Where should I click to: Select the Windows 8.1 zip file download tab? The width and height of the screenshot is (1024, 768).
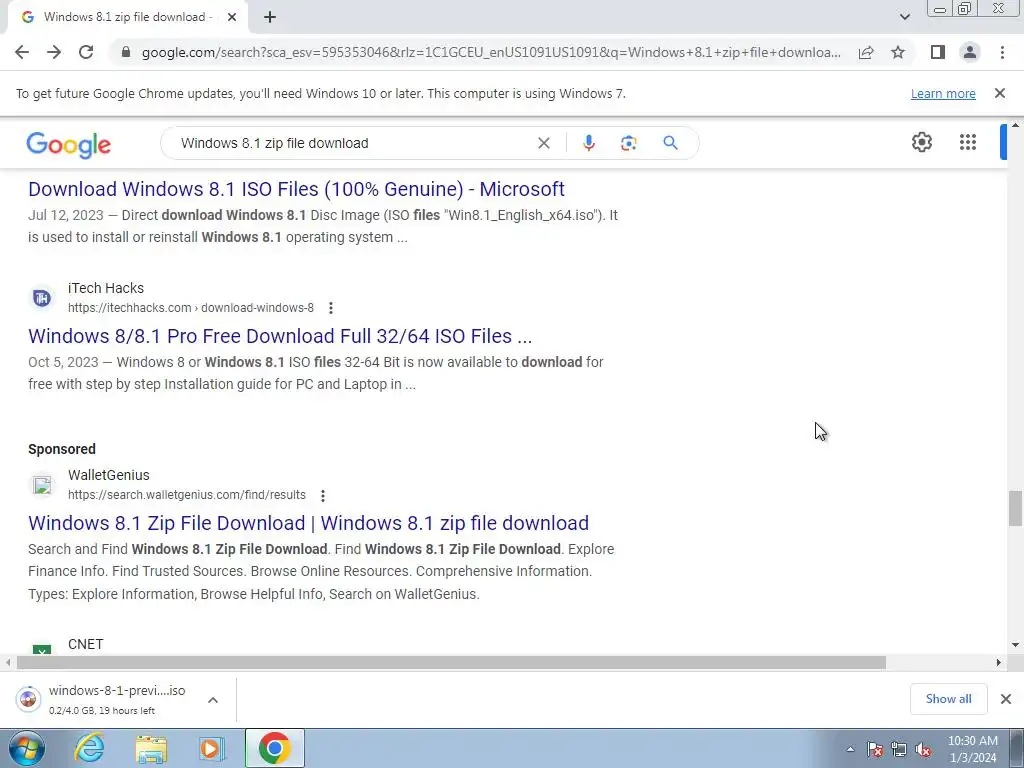click(x=127, y=18)
